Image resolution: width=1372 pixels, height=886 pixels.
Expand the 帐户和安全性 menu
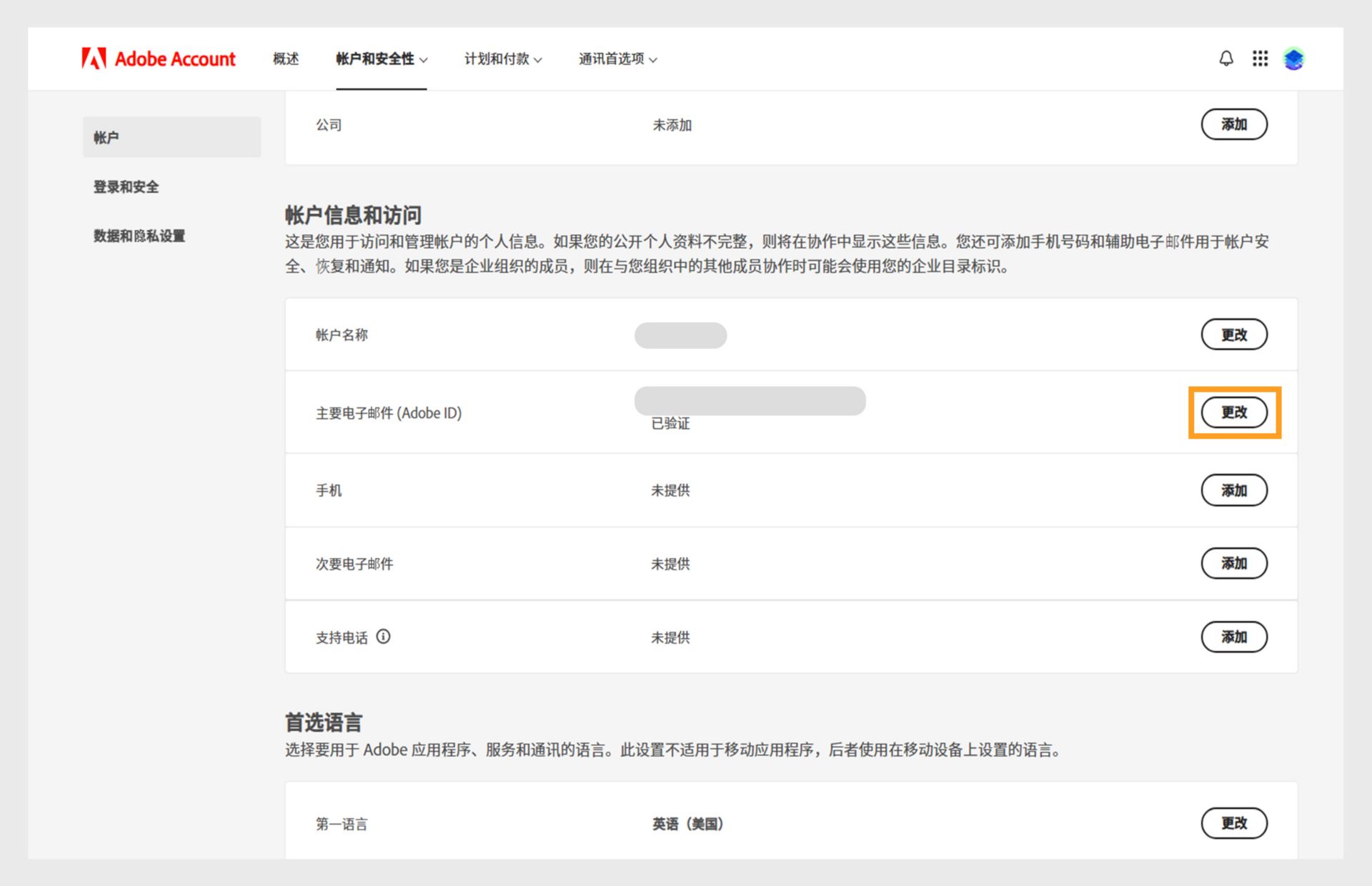pos(382,59)
